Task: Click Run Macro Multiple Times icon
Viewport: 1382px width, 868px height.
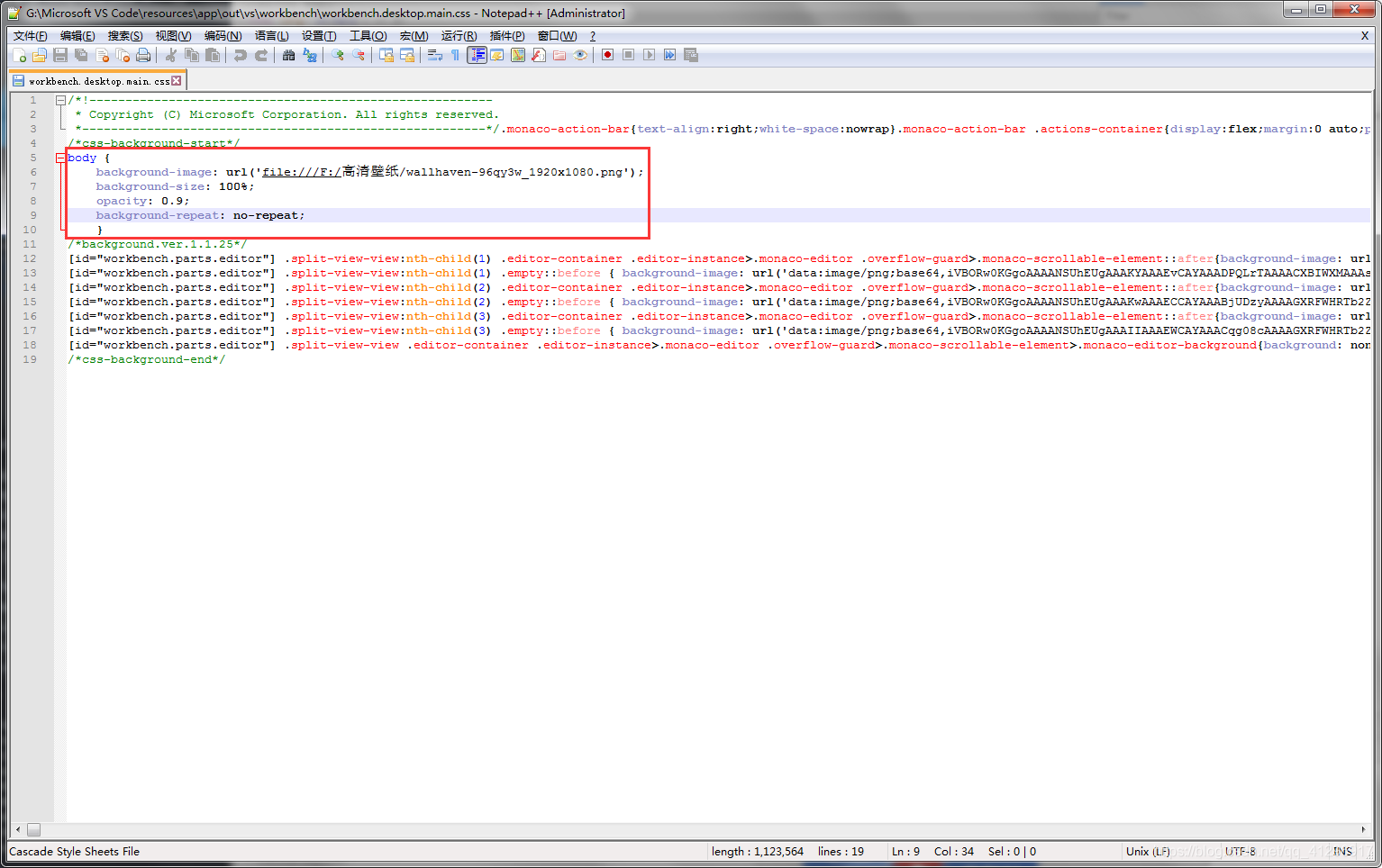Action: (669, 55)
